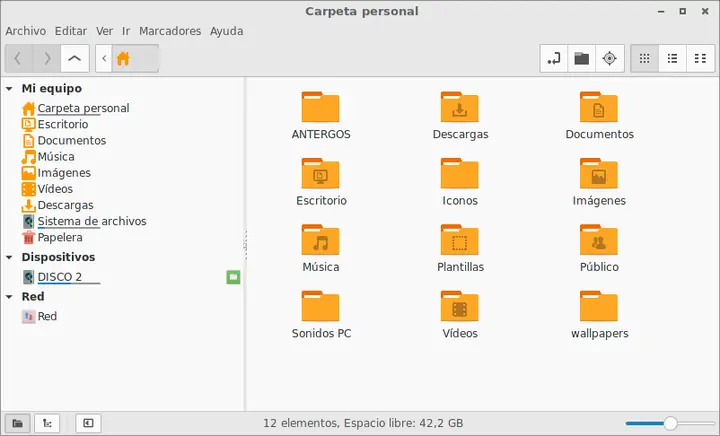Collapse the Red section arrow

tap(9, 297)
